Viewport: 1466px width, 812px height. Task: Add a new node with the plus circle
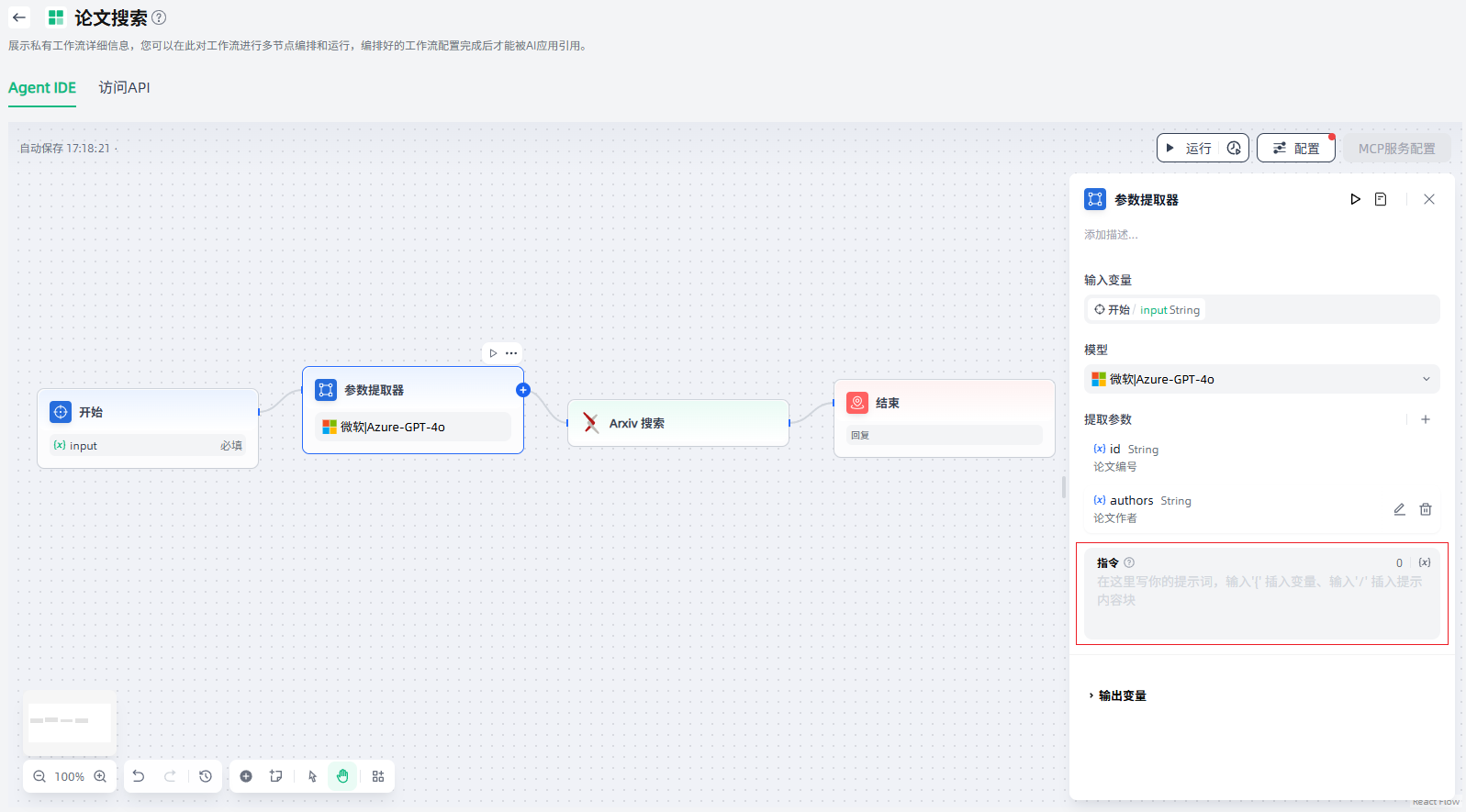tap(246, 776)
